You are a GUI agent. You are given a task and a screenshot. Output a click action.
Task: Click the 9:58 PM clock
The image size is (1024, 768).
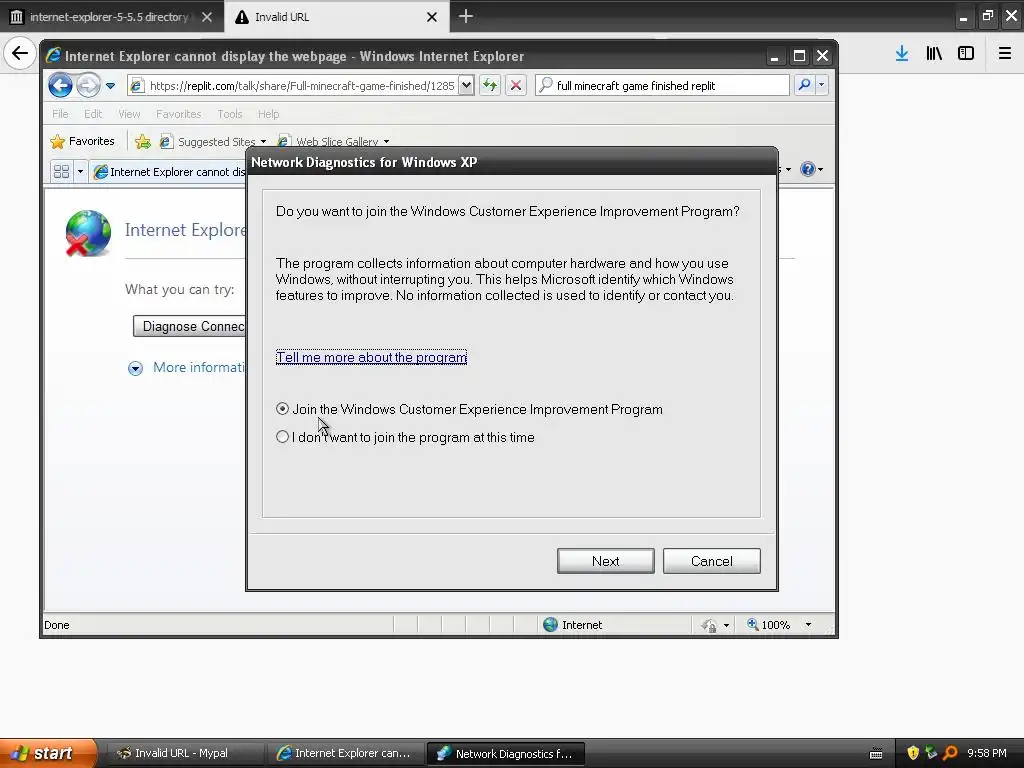pyautogui.click(x=987, y=753)
